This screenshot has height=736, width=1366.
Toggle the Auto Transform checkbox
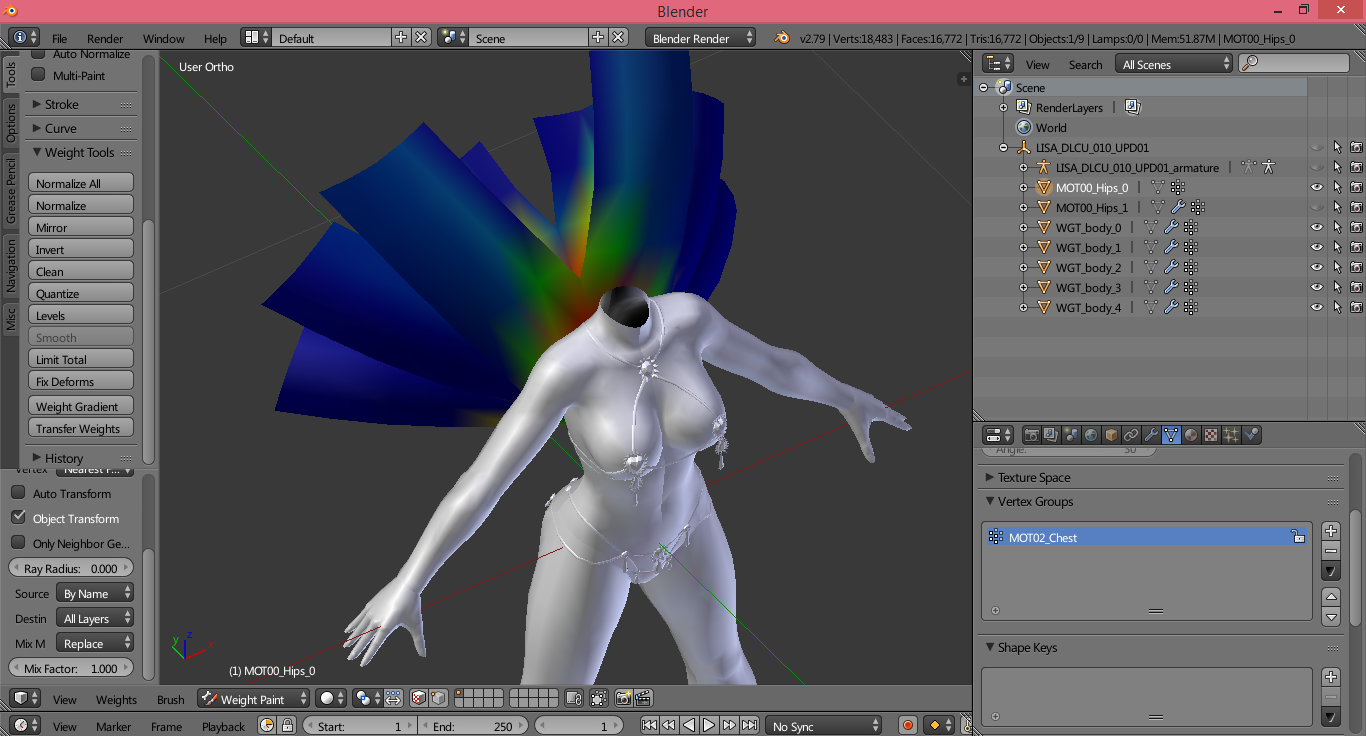point(18,493)
